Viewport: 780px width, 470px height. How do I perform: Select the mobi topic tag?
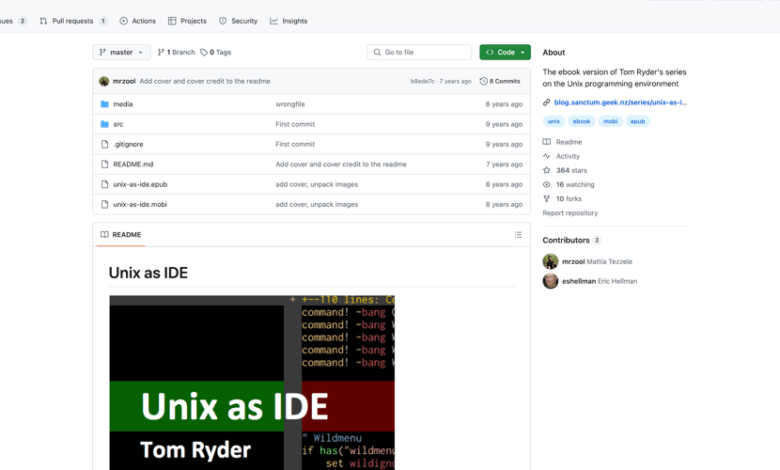click(x=610, y=121)
